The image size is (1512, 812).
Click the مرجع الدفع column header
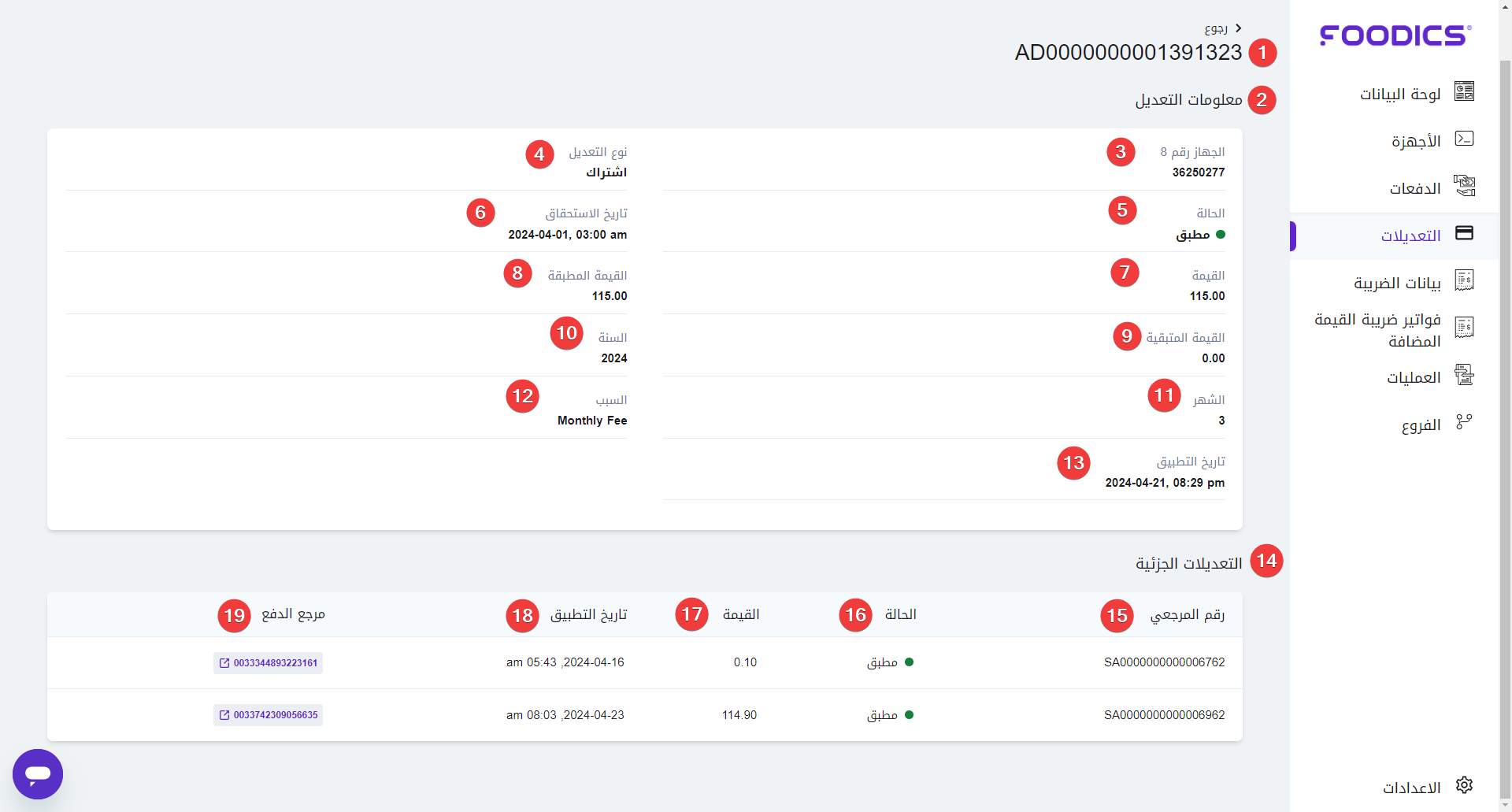(x=293, y=614)
